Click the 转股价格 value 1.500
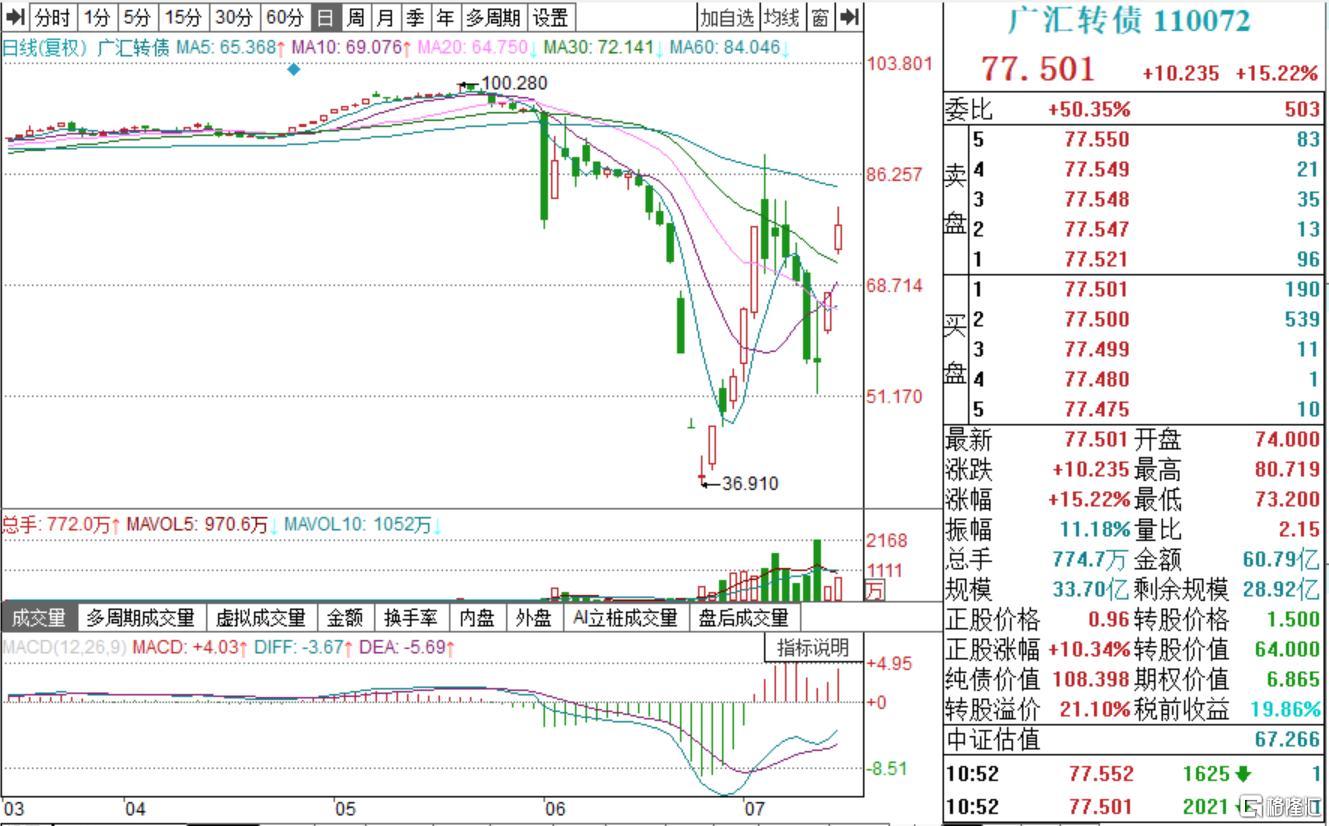 point(1293,619)
